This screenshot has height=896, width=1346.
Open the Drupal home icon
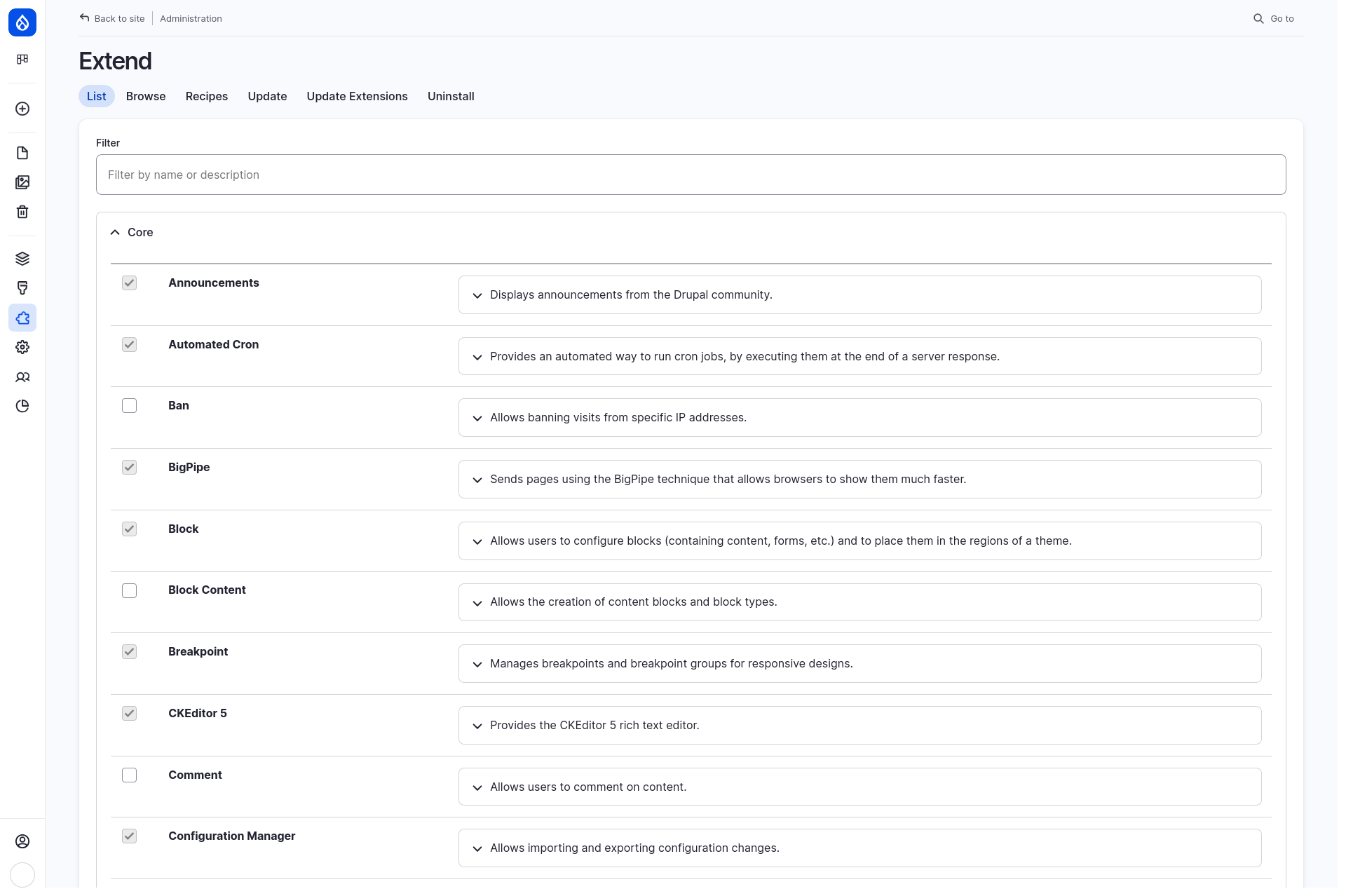[x=22, y=22]
